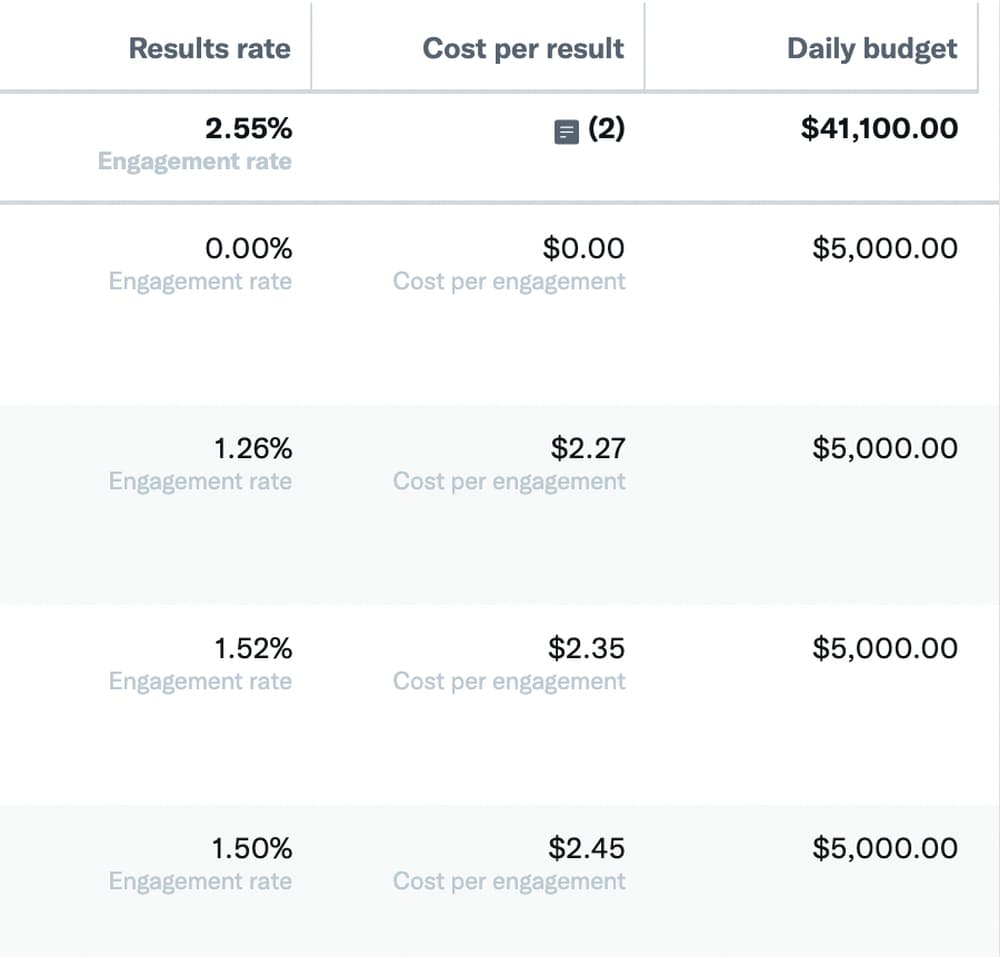The height and width of the screenshot is (957, 1000).
Task: Click the notes icon in the totals row
Action: pos(566,131)
